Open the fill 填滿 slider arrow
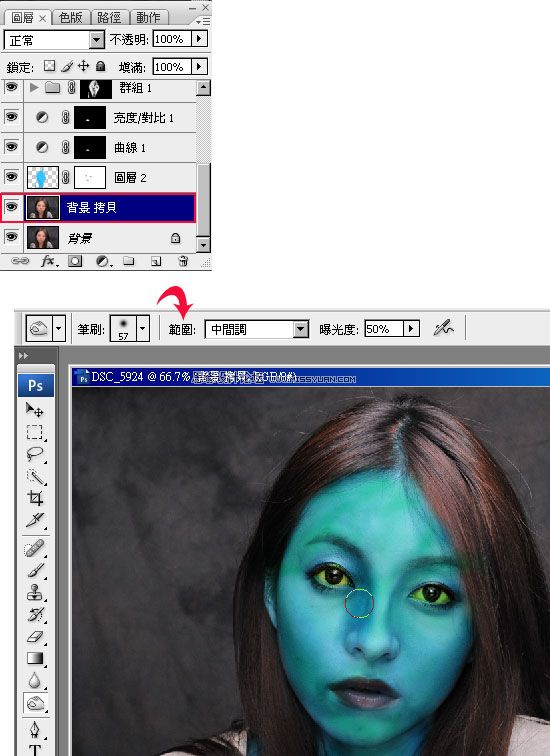The image size is (550, 756). click(x=200, y=66)
